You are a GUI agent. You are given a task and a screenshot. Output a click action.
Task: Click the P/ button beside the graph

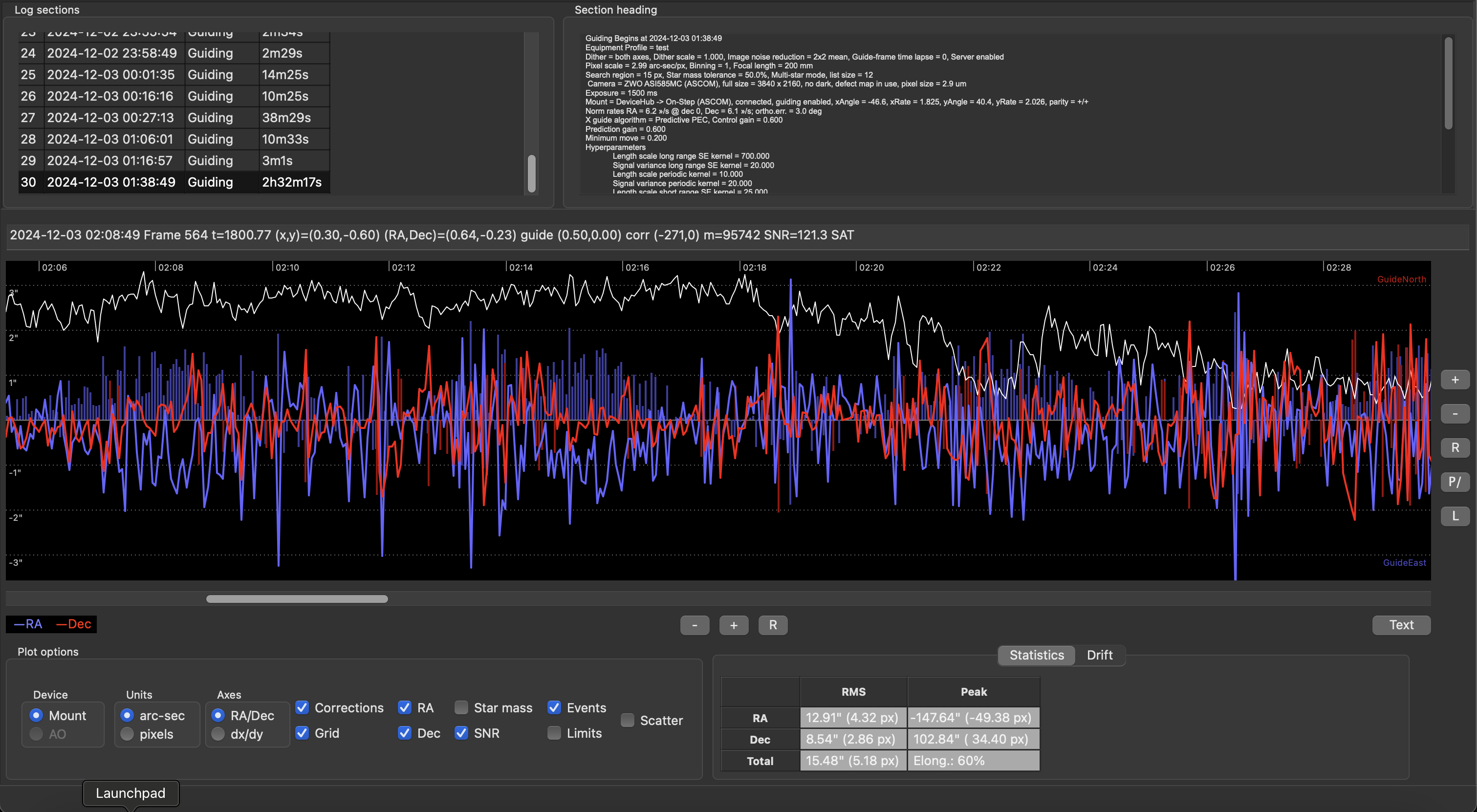pos(1454,482)
